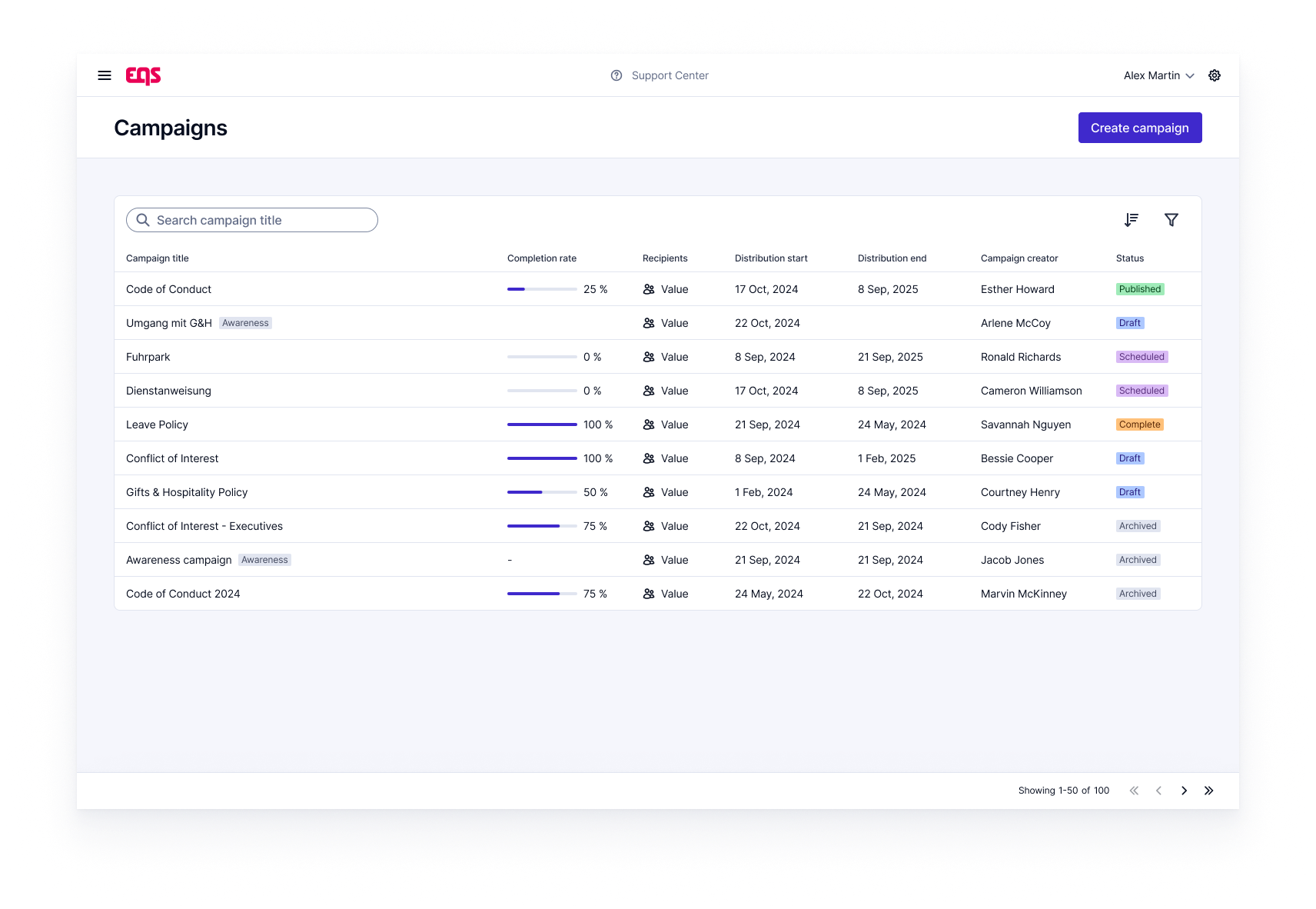Image resolution: width=1316 pixels, height=909 pixels.
Task: Go to next page arrow
Action: click(1184, 791)
